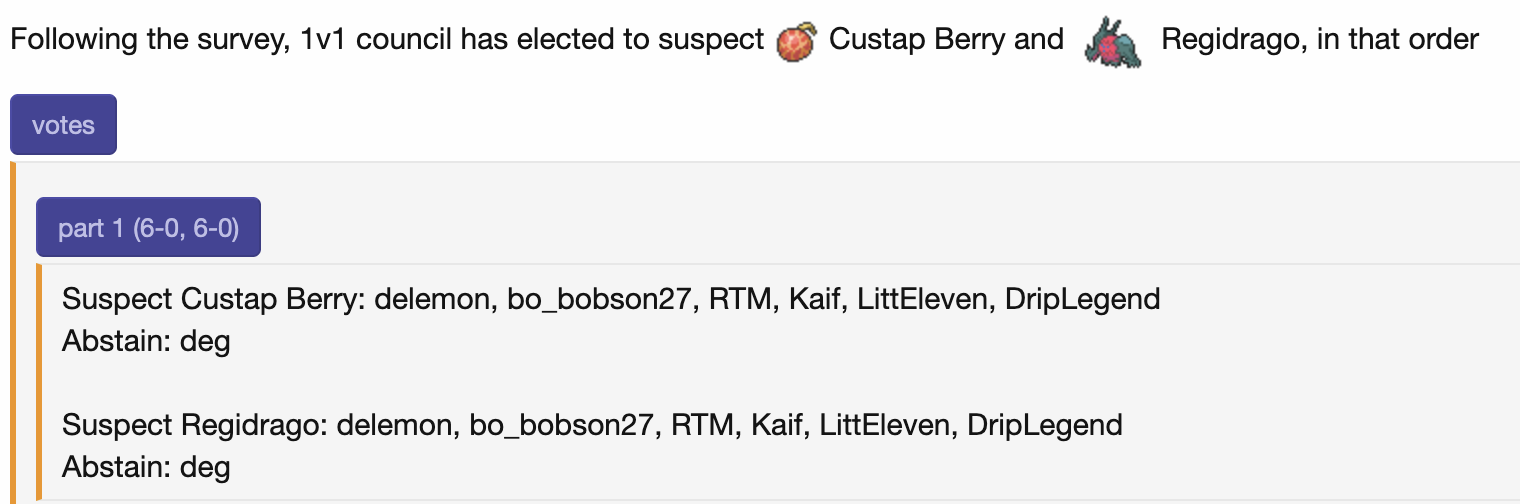Collapse the part 1 (6-0, 6-0) spoiler
Image resolution: width=1520 pixels, height=504 pixels.
click(x=148, y=228)
